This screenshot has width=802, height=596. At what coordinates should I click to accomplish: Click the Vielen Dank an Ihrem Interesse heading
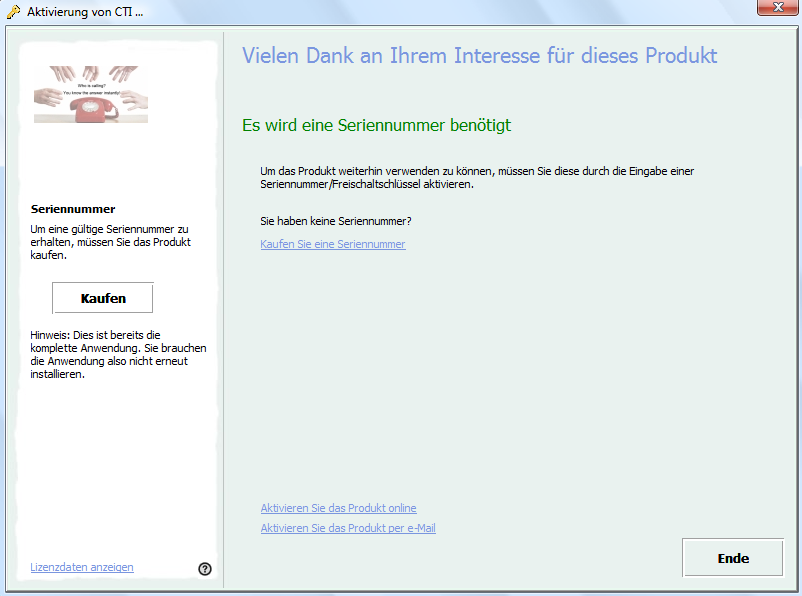(479, 55)
